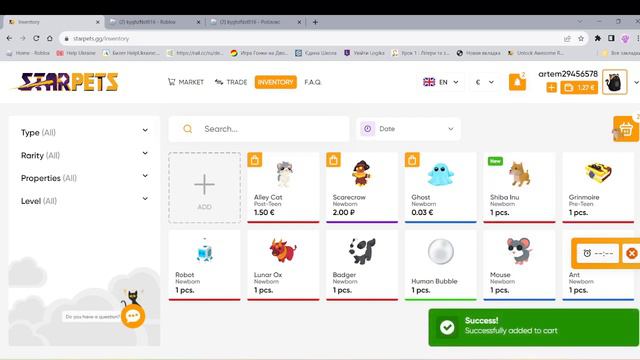Image resolution: width=640 pixels, height=360 pixels.
Task: Switch to the third browser tab
Action: [256, 22]
